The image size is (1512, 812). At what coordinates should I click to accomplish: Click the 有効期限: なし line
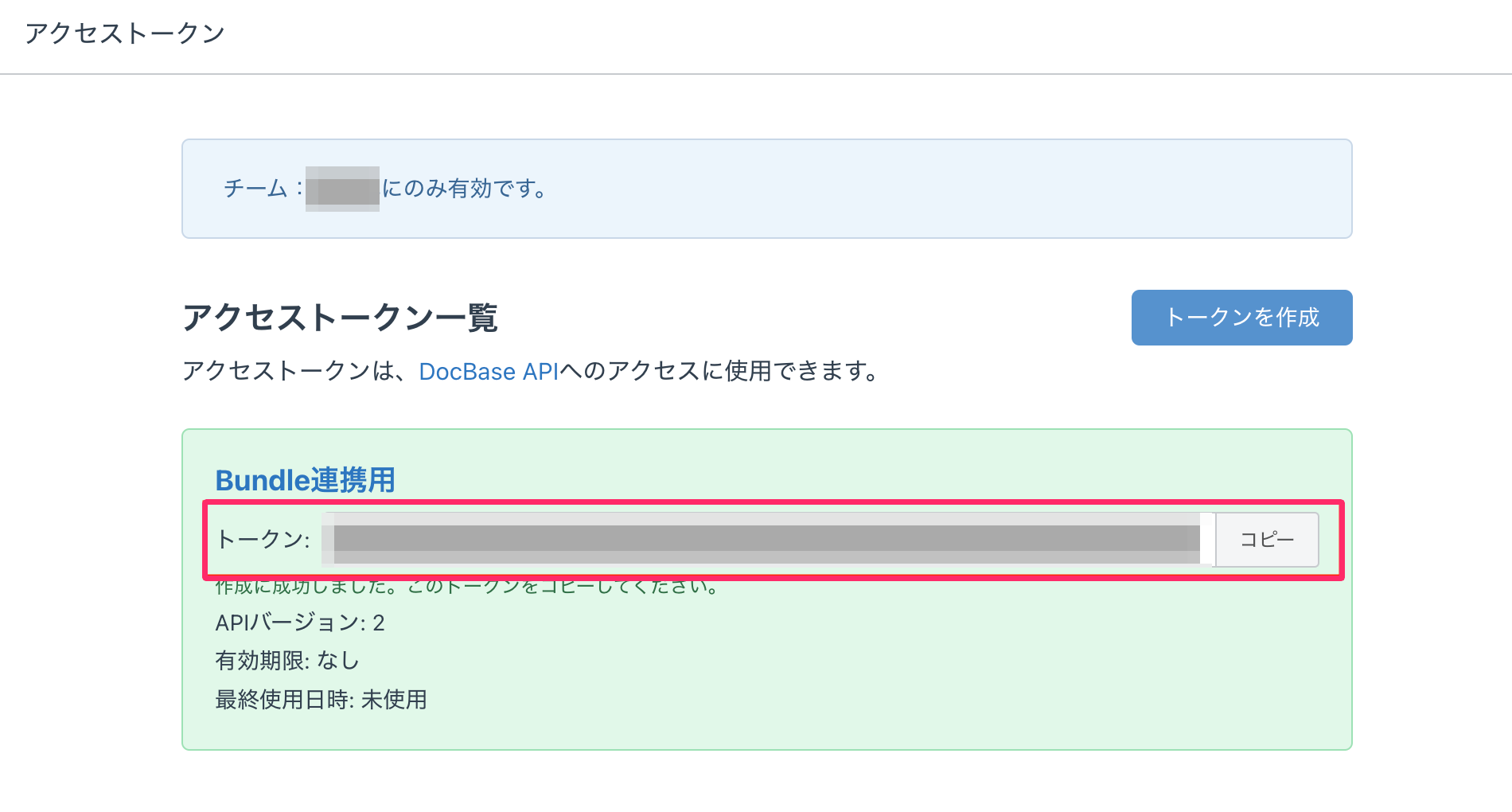click(287, 661)
